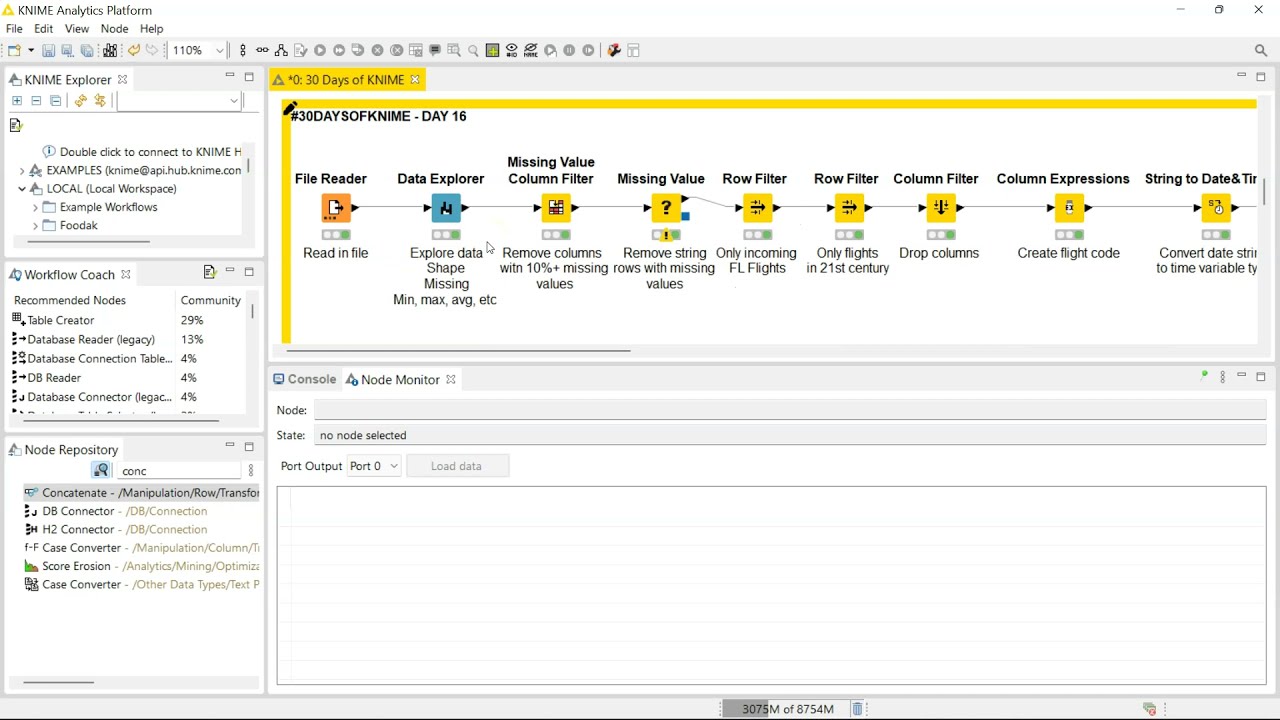The height and width of the screenshot is (720, 1280).
Task: Click the Community column header
Action: click(210, 301)
